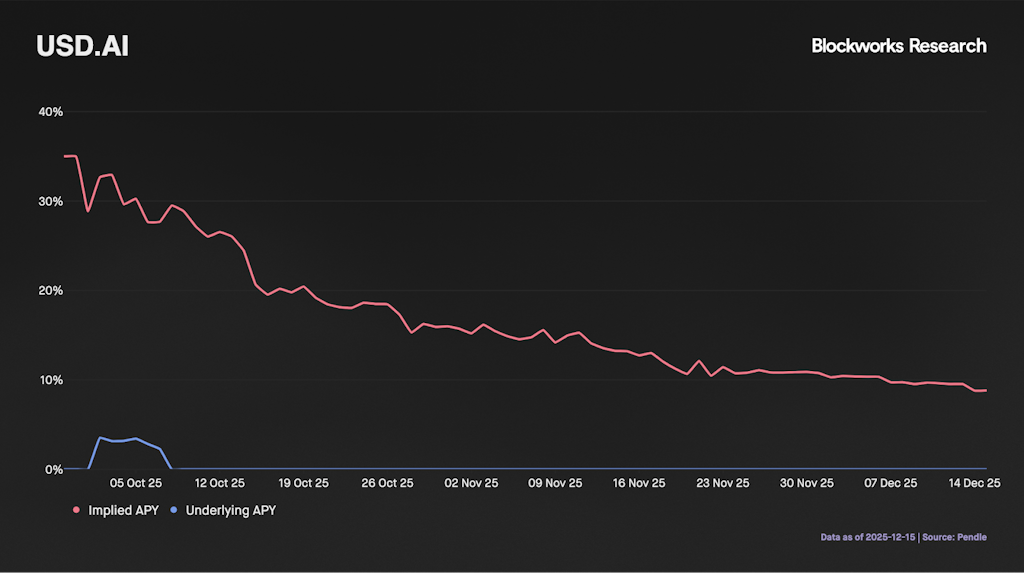Click the 14 Dec 25 x-axis date
Image resolution: width=1024 pixels, height=576 pixels.
tap(974, 483)
